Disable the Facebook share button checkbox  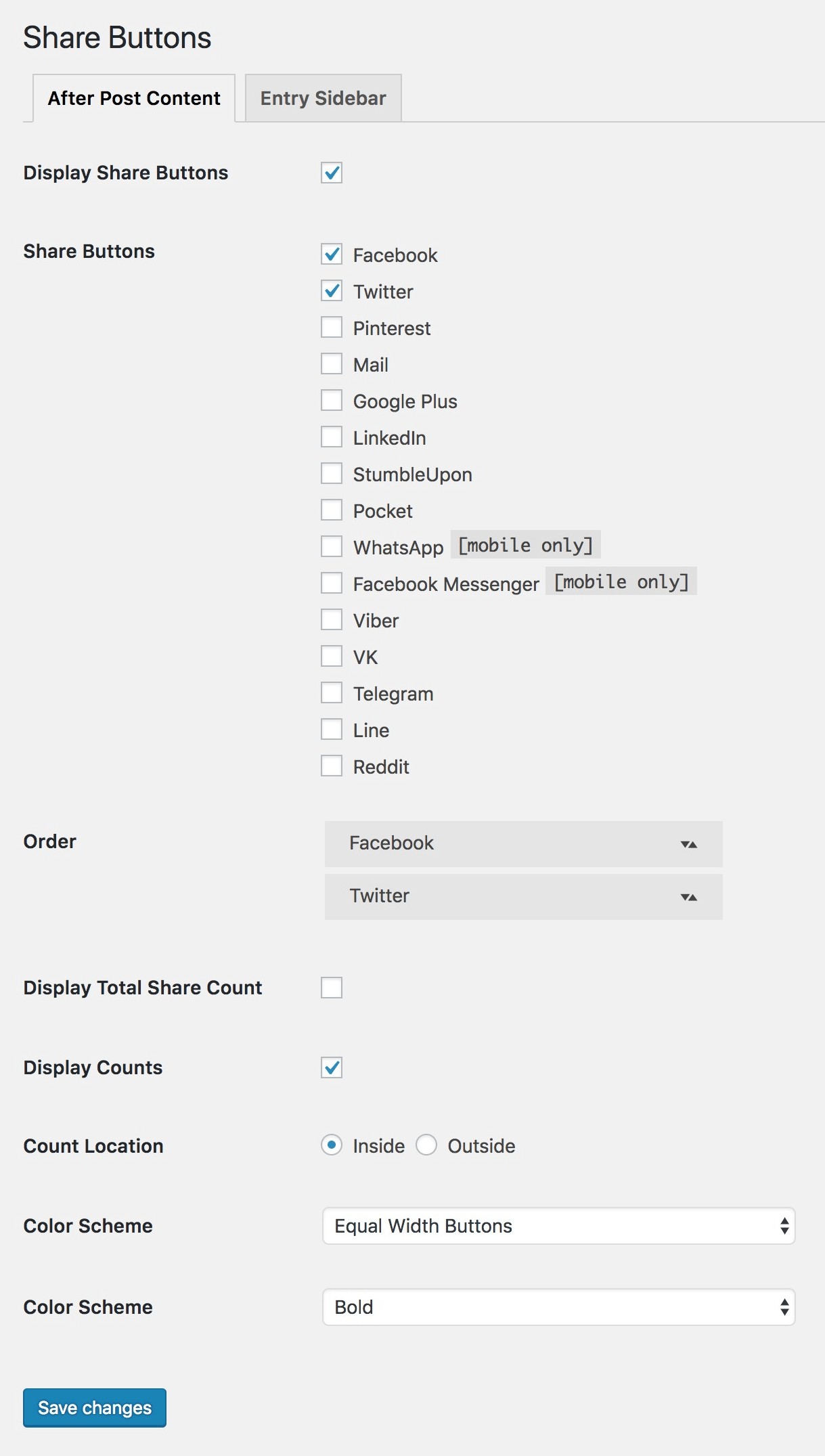(x=332, y=255)
